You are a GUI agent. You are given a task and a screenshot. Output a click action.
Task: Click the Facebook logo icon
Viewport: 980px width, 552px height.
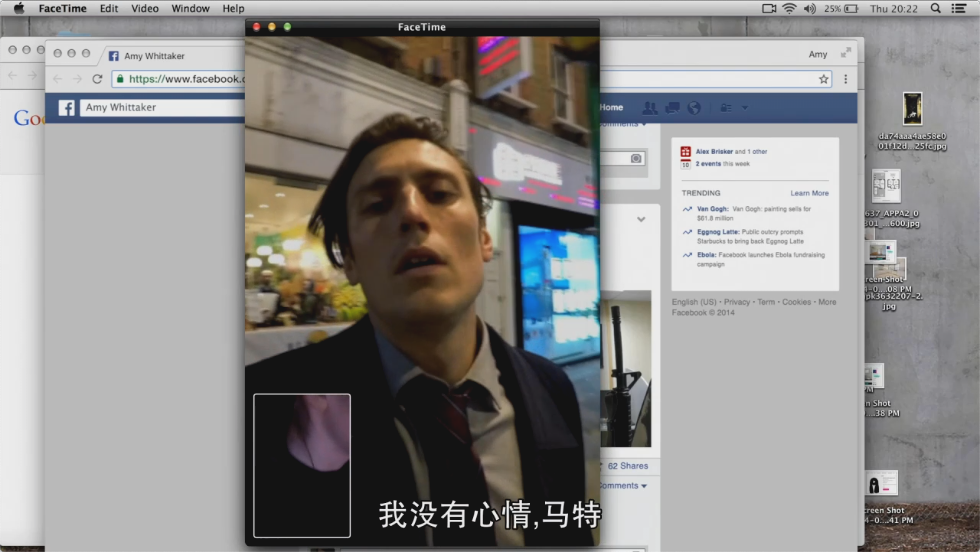67,108
